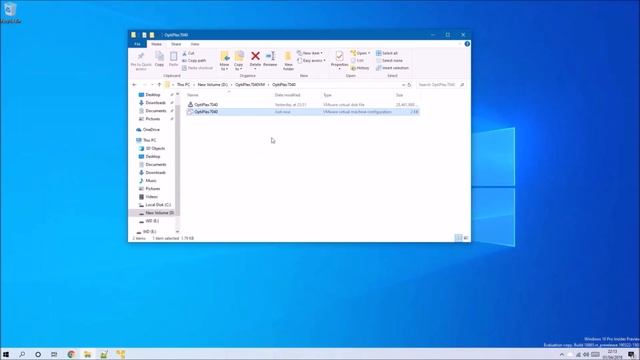Click OptiPlex7040VM in the address bar
The height and width of the screenshot is (360, 640).
click(x=250, y=84)
